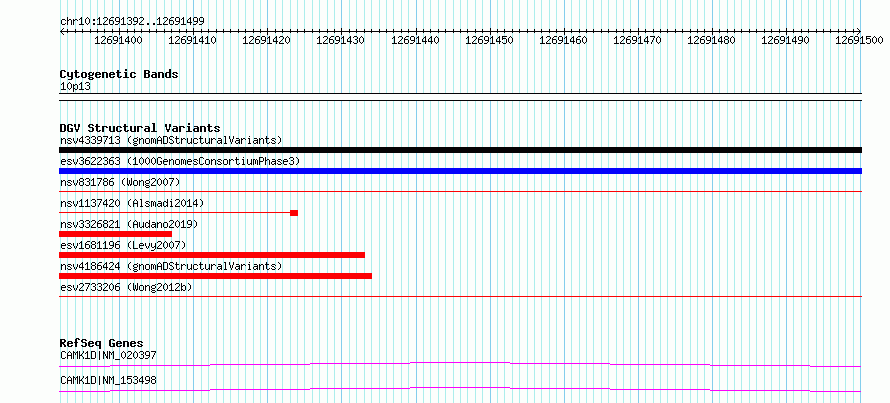The image size is (890, 403).
Task: Click ruler position 12691430
Action: pyautogui.click(x=341, y=40)
